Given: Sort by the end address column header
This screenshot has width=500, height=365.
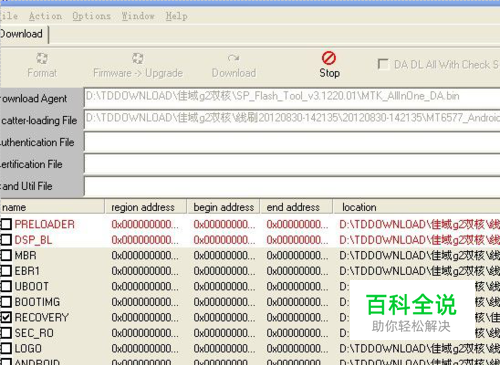Looking at the screenshot, I should coord(296,207).
